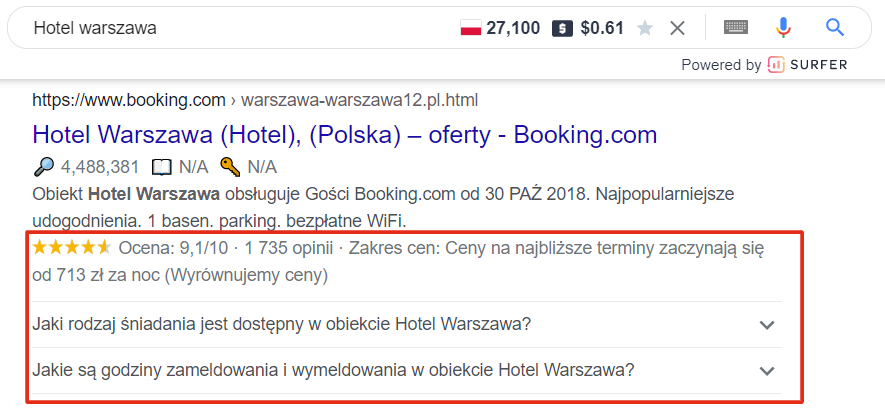Open the on-screen keyboard icon

(735, 27)
